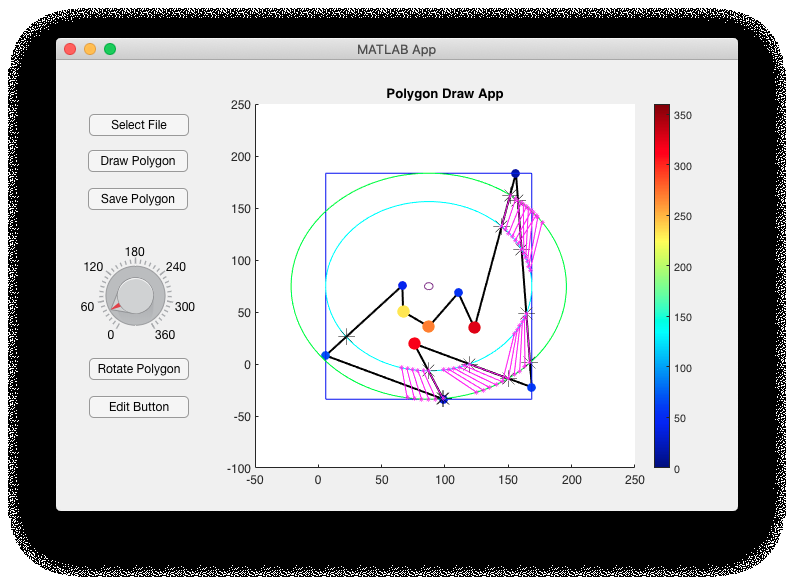Click Save Polygon button

(138, 199)
